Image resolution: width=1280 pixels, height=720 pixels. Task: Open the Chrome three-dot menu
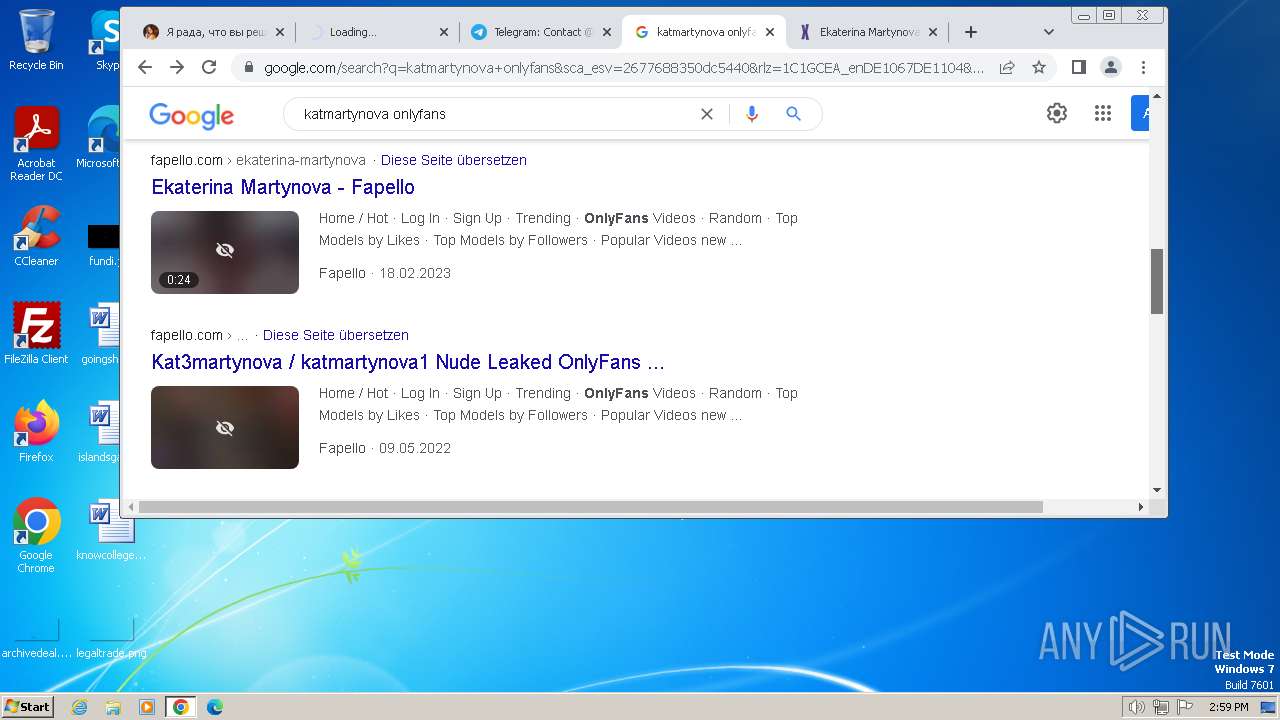(1143, 67)
